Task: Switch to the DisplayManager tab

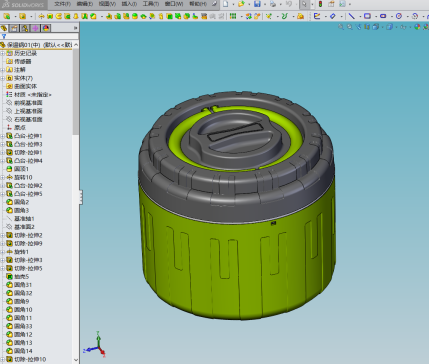Action: pyautogui.click(x=46, y=28)
